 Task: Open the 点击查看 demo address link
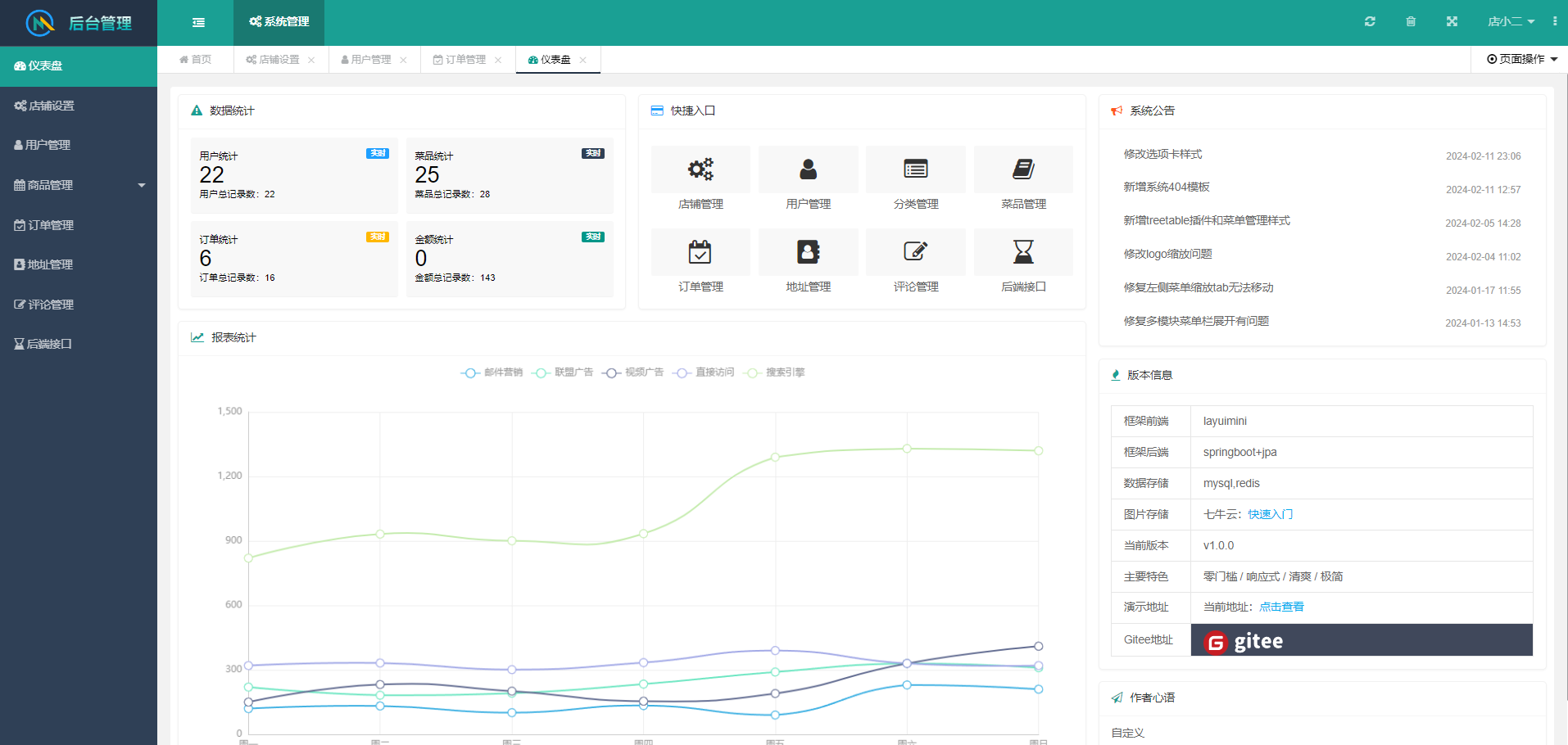(x=1281, y=607)
